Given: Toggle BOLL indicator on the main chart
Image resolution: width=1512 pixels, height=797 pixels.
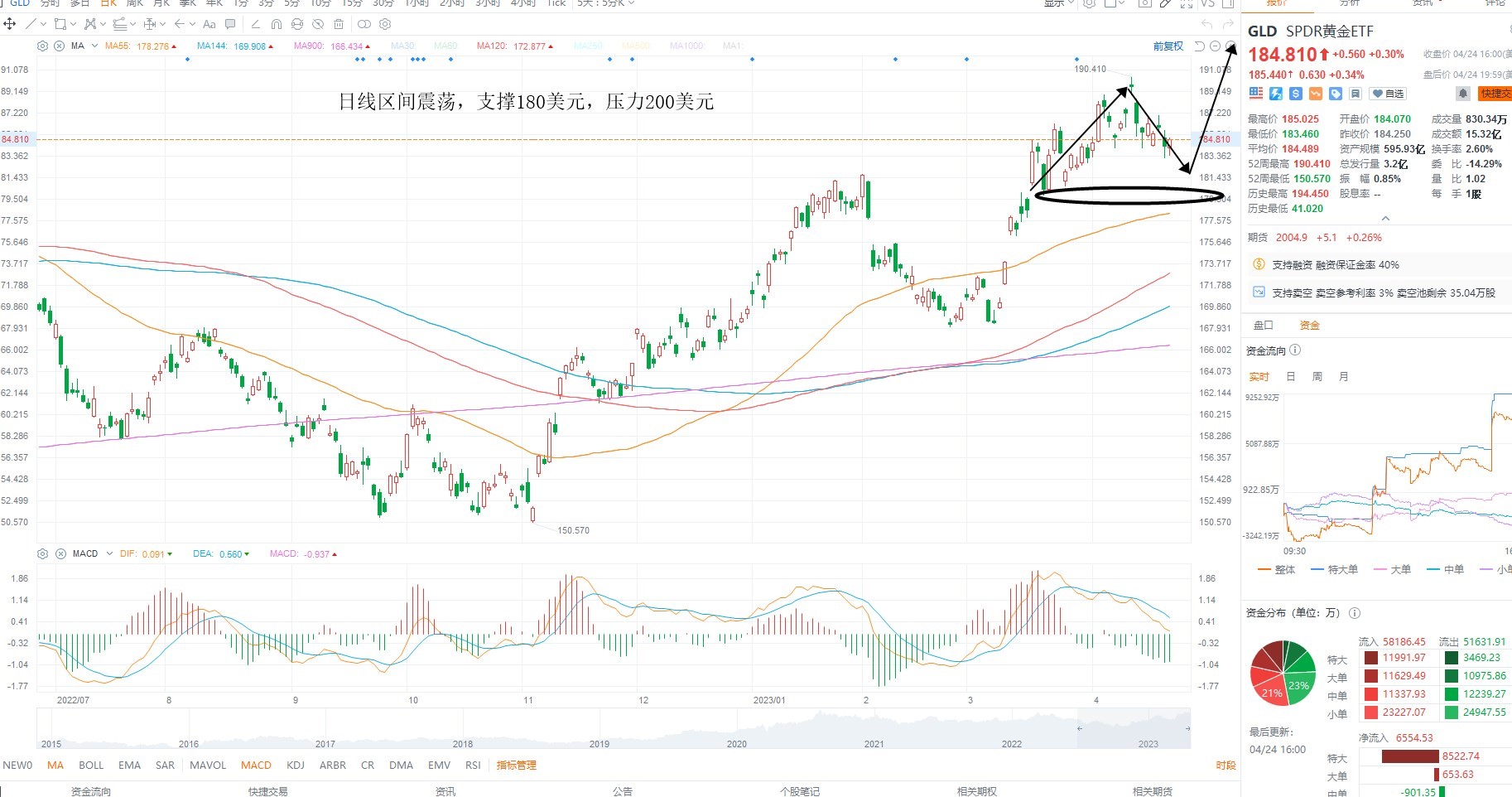Looking at the screenshot, I should [91, 766].
